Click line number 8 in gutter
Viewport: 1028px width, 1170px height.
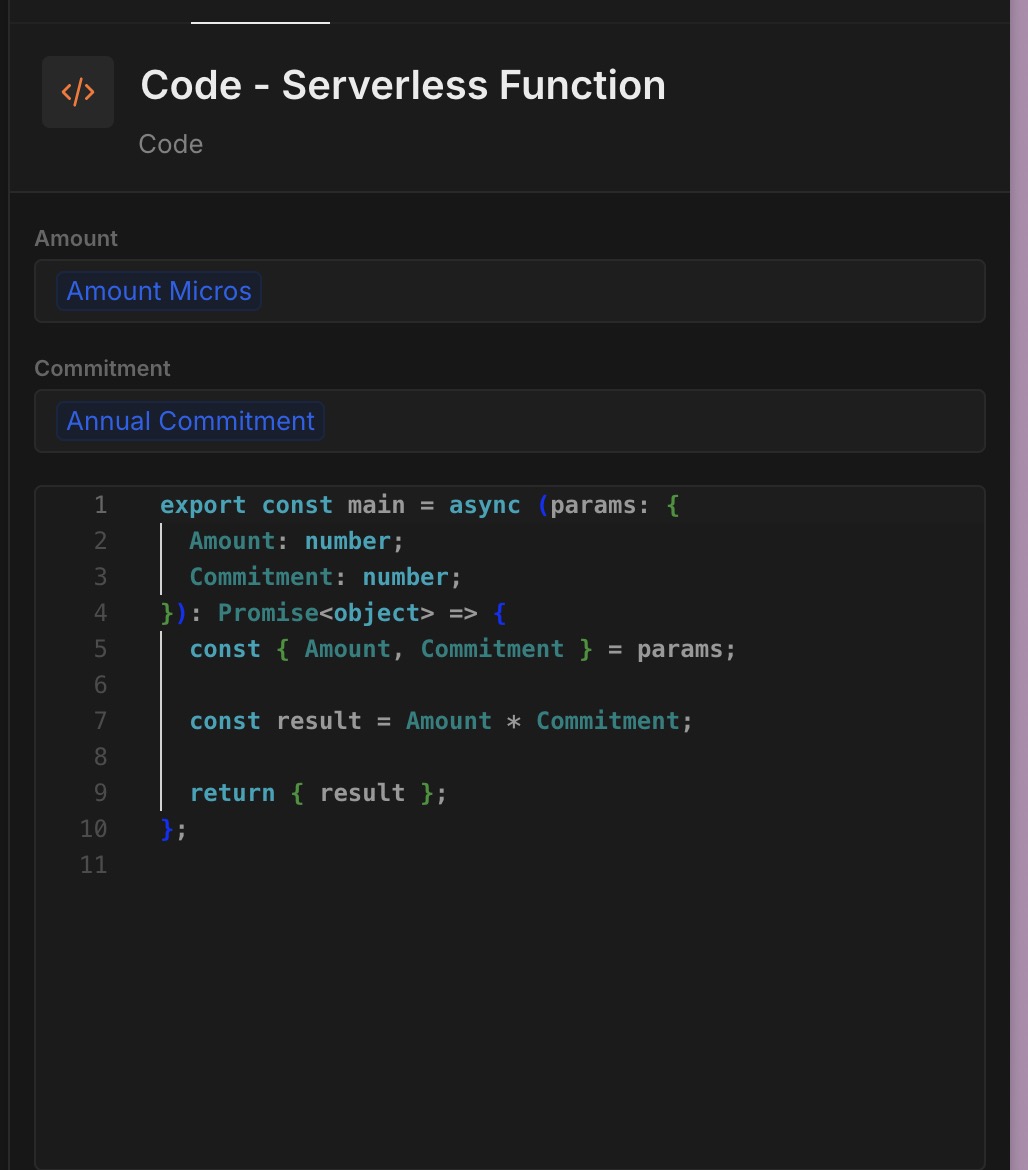pos(100,757)
